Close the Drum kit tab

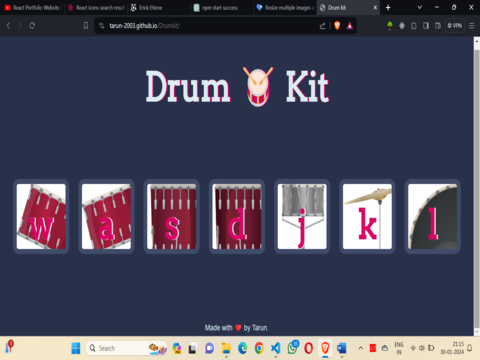(375, 8)
